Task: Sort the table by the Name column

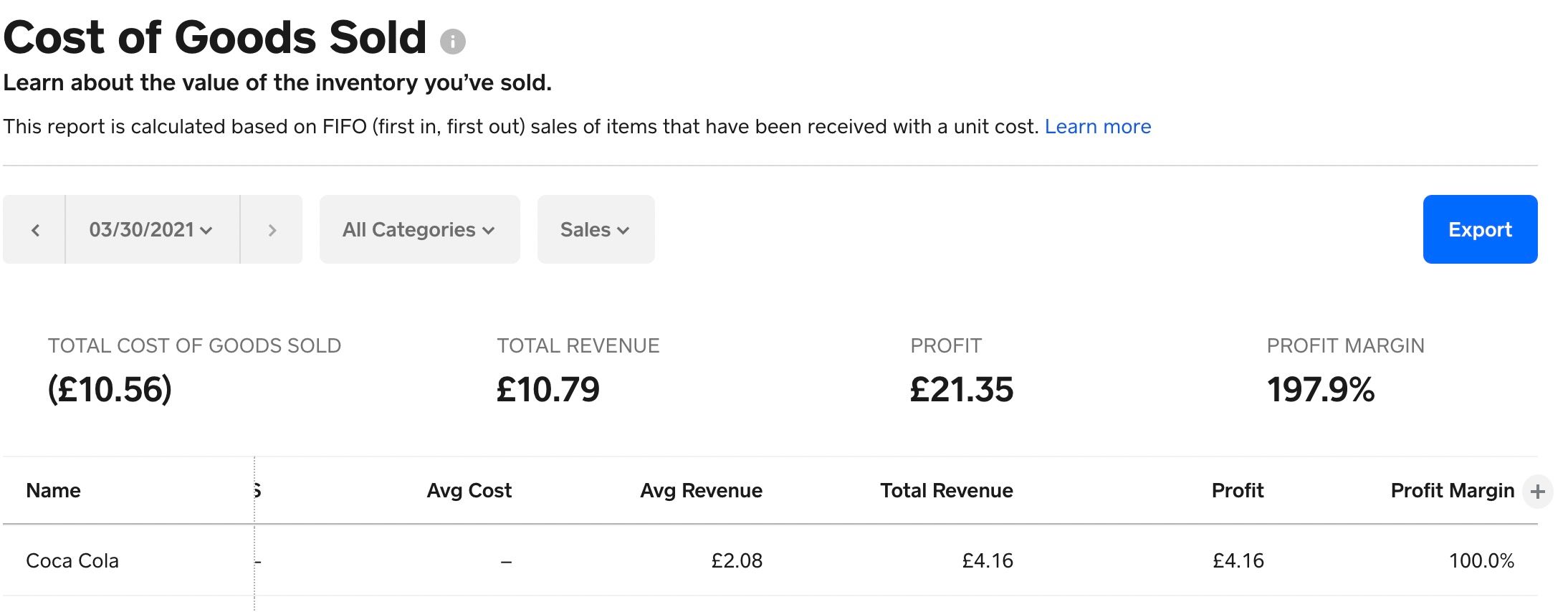Action: (54, 490)
